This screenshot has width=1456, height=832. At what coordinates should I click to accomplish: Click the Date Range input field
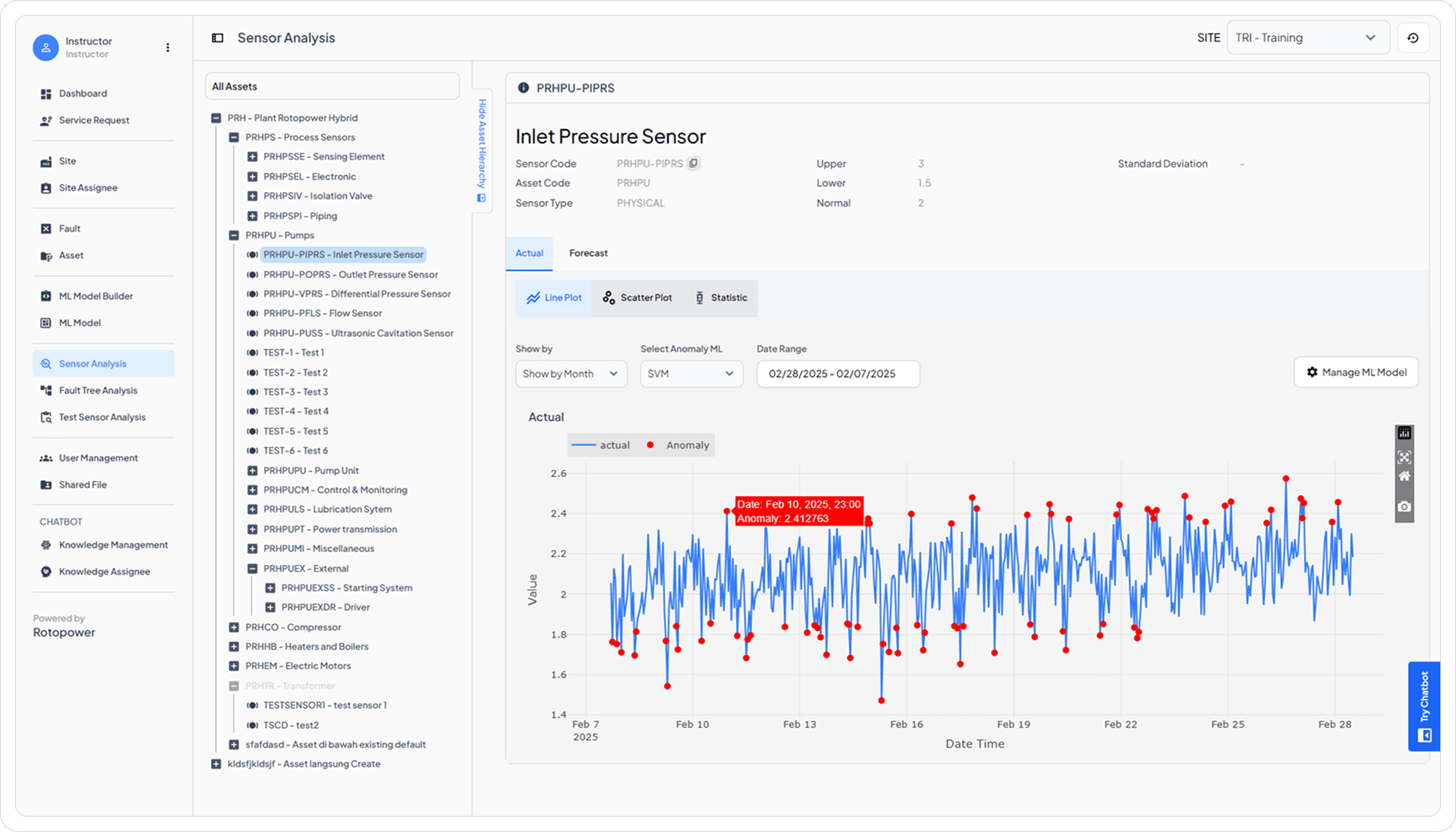point(838,374)
